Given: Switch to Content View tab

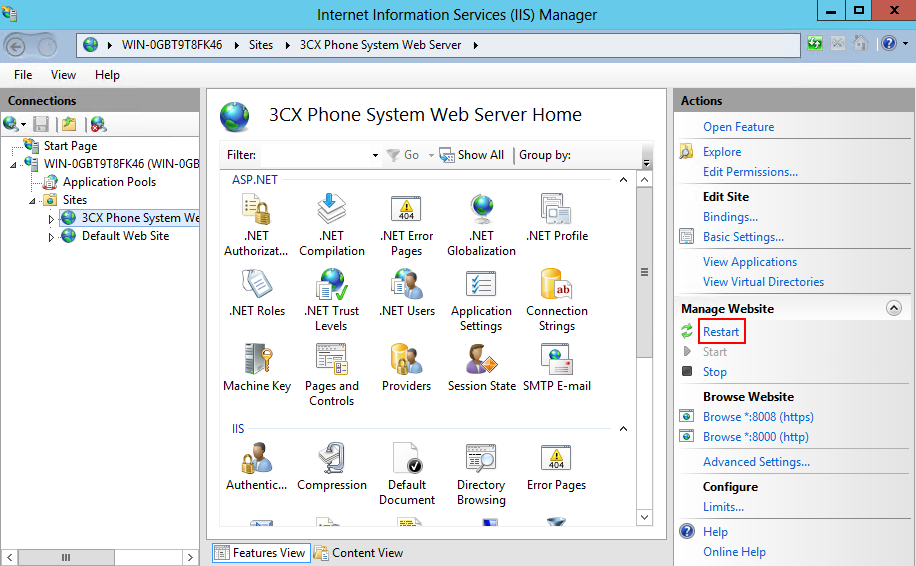Looking at the screenshot, I should 359,553.
